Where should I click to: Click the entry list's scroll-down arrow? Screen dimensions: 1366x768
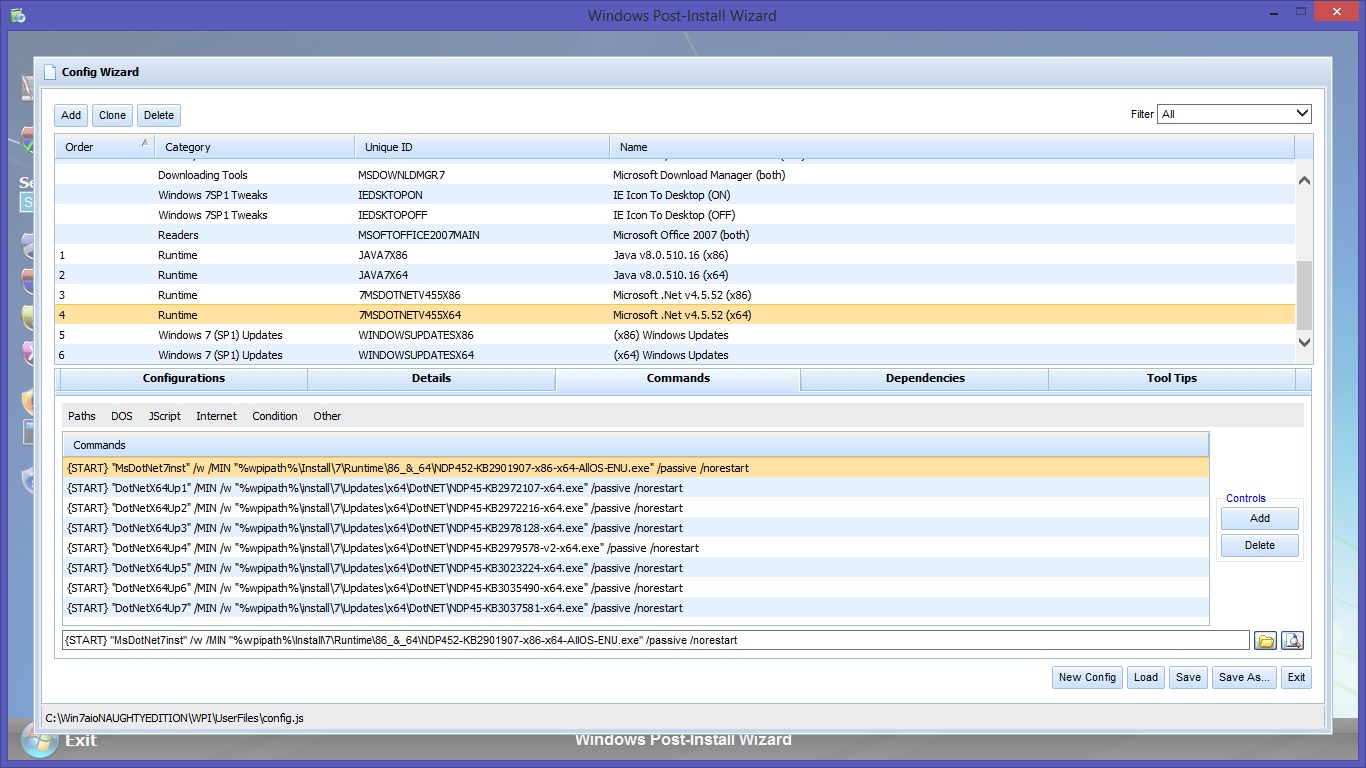(1303, 342)
